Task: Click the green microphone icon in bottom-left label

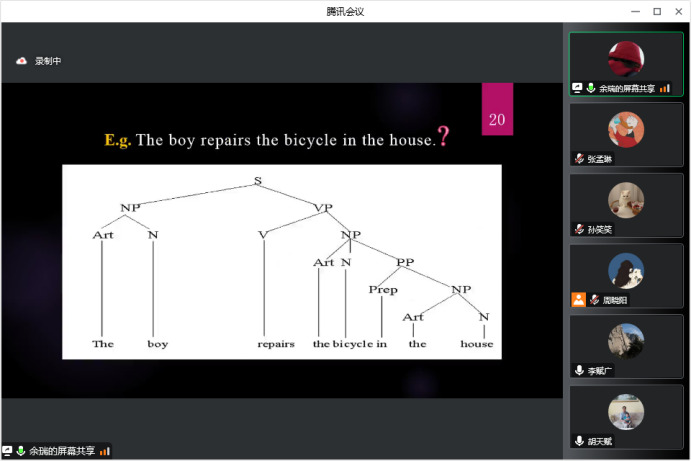Action: 20,451
